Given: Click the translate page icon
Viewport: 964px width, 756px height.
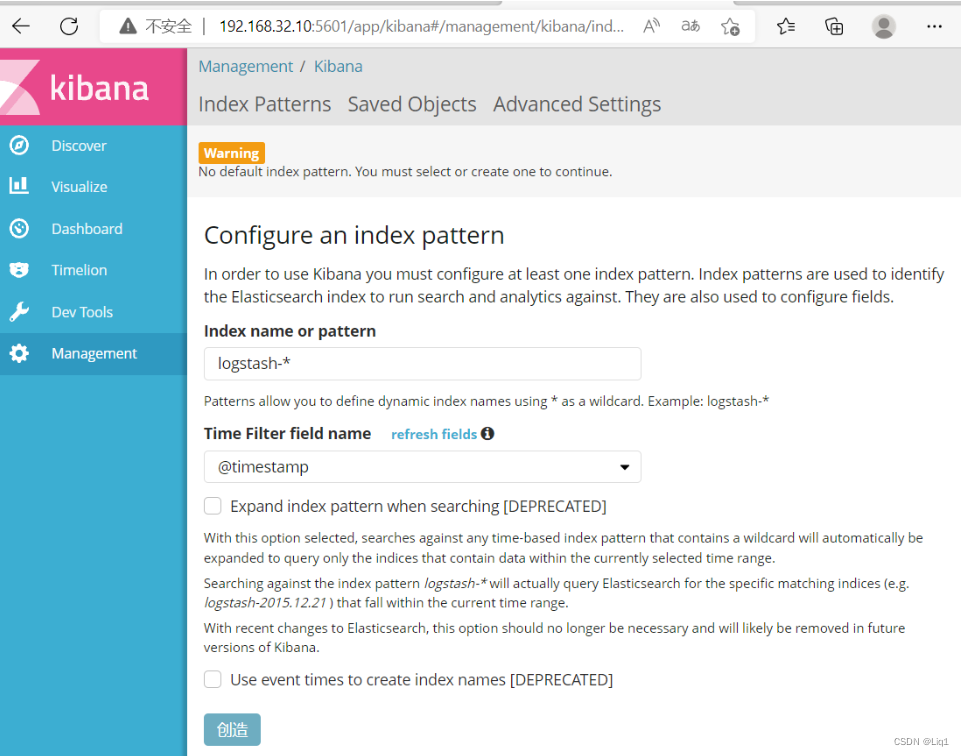Looking at the screenshot, I should click(690, 26).
